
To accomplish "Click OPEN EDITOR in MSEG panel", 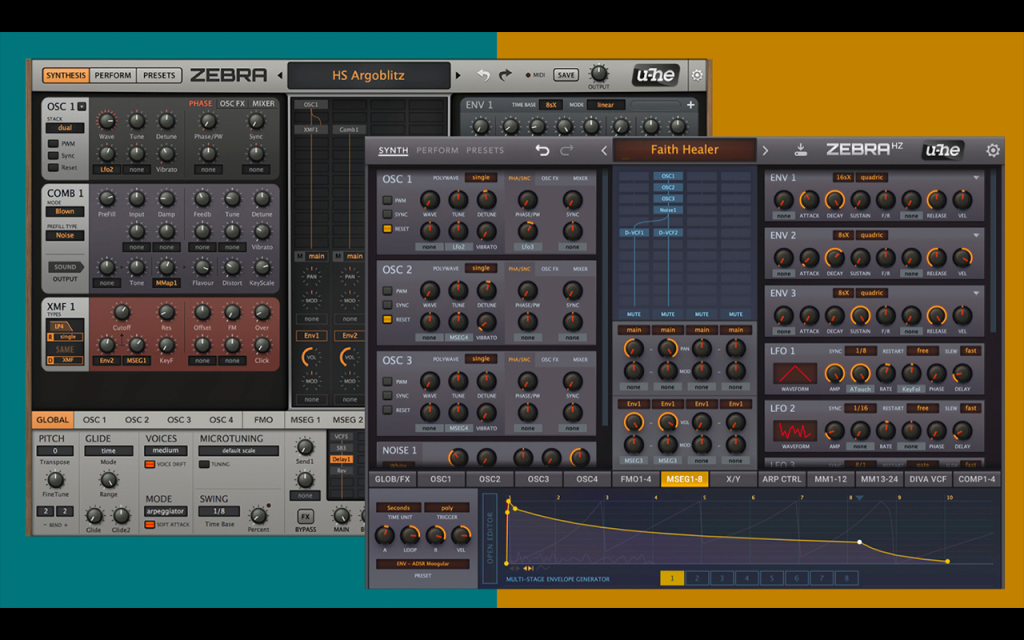I will tap(490, 538).
